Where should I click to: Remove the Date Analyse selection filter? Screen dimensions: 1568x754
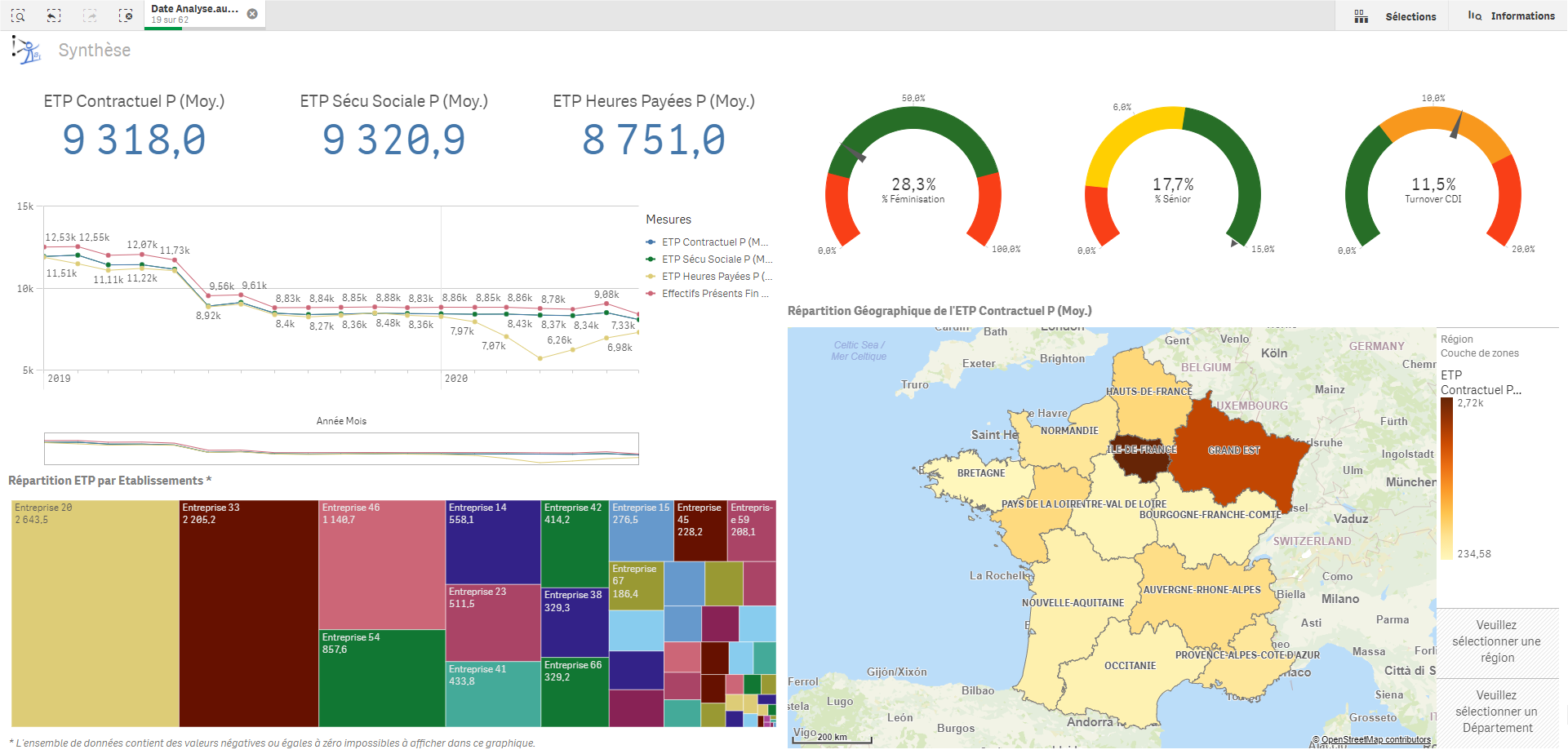(x=252, y=14)
